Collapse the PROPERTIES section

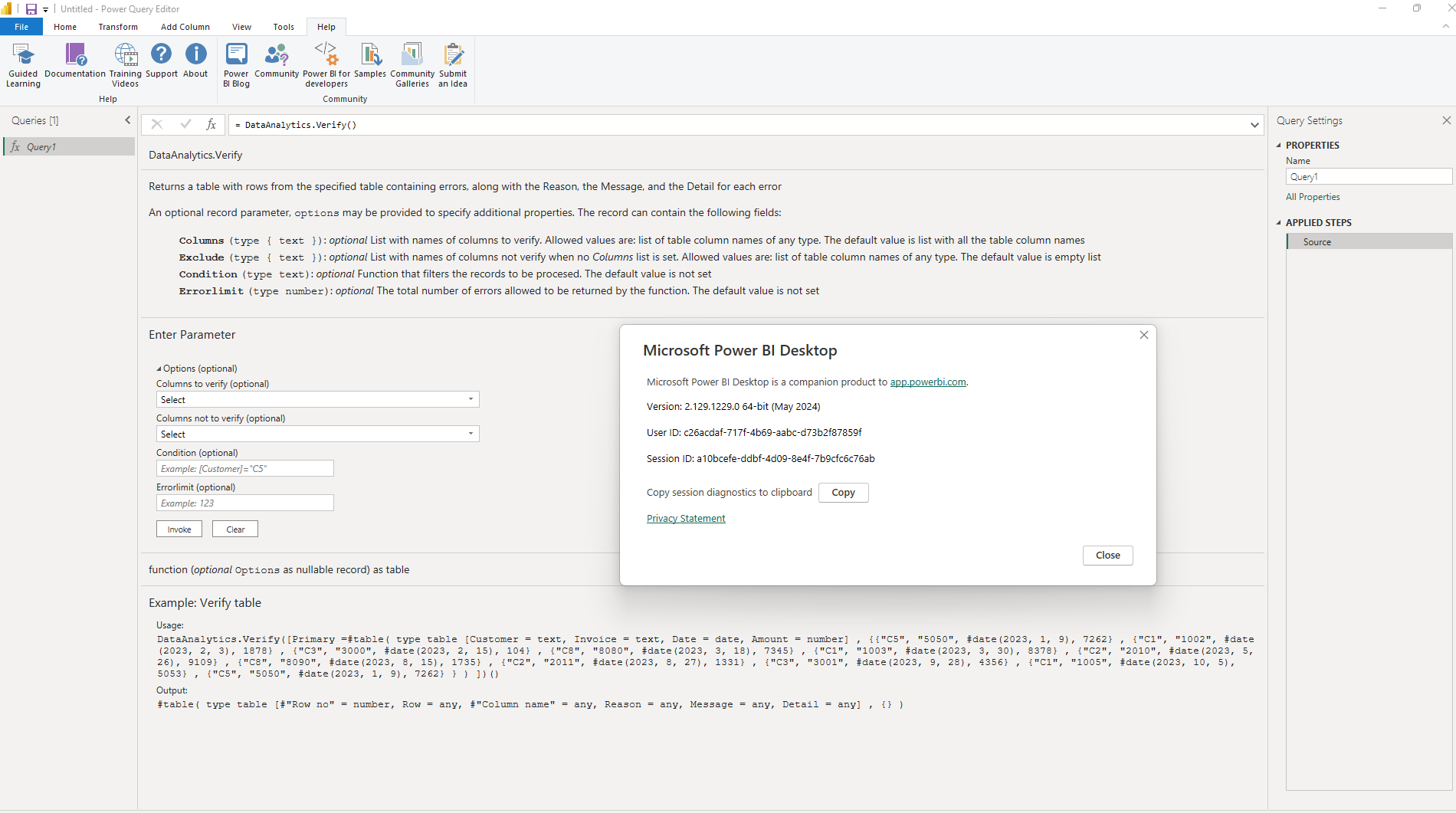(x=1278, y=145)
